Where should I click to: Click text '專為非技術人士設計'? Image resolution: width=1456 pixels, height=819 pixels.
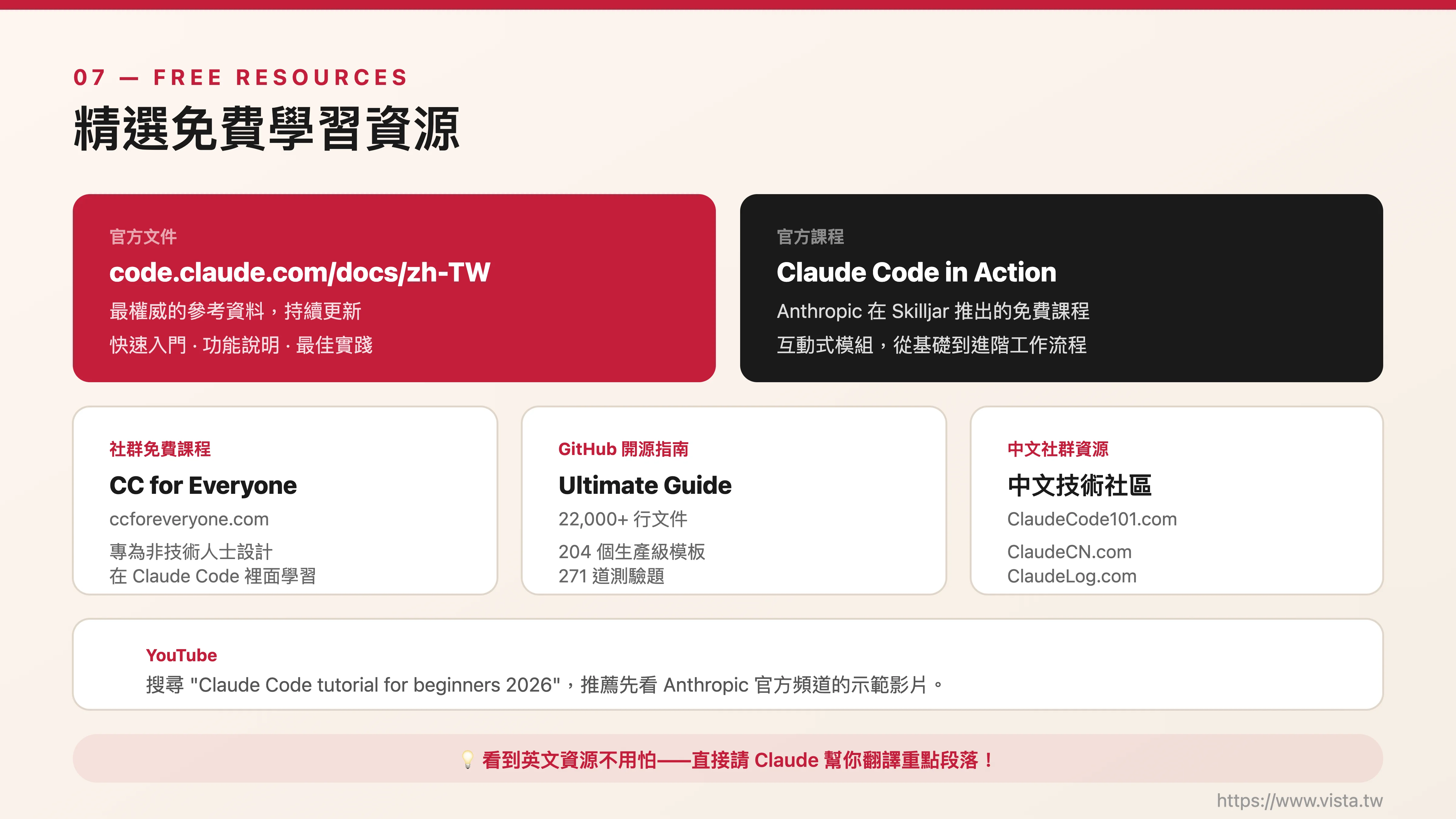[191, 552]
